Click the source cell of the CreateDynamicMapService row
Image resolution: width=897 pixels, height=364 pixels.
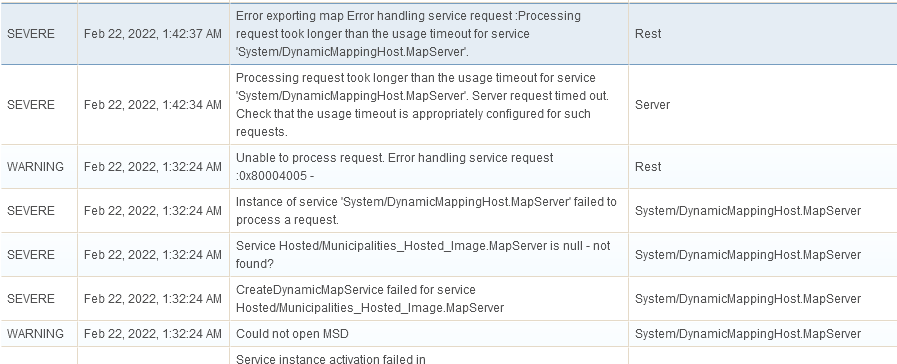(x=763, y=299)
